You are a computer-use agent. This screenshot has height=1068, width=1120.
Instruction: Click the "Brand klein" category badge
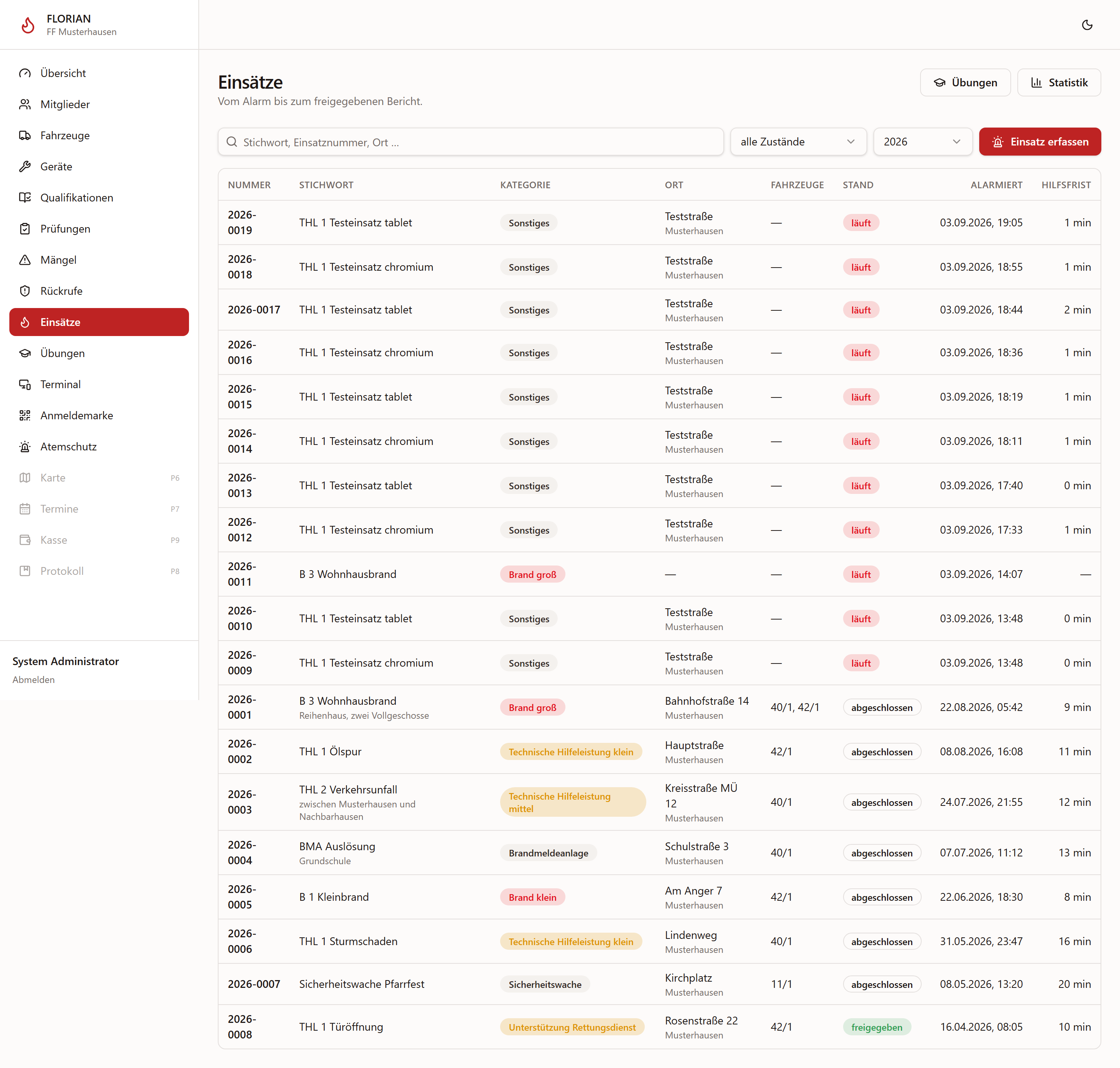[532, 897]
